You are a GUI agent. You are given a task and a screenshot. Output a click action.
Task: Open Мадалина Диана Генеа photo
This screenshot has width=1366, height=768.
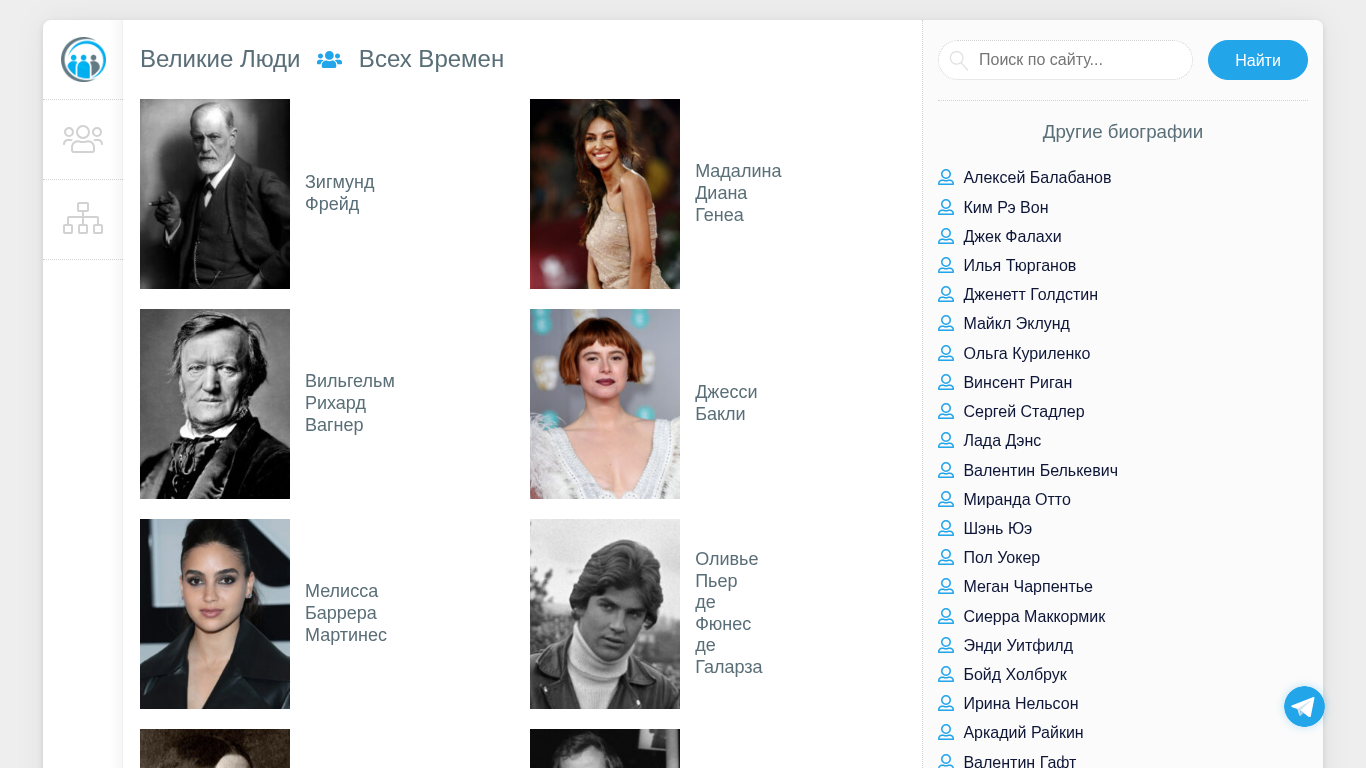[605, 194]
